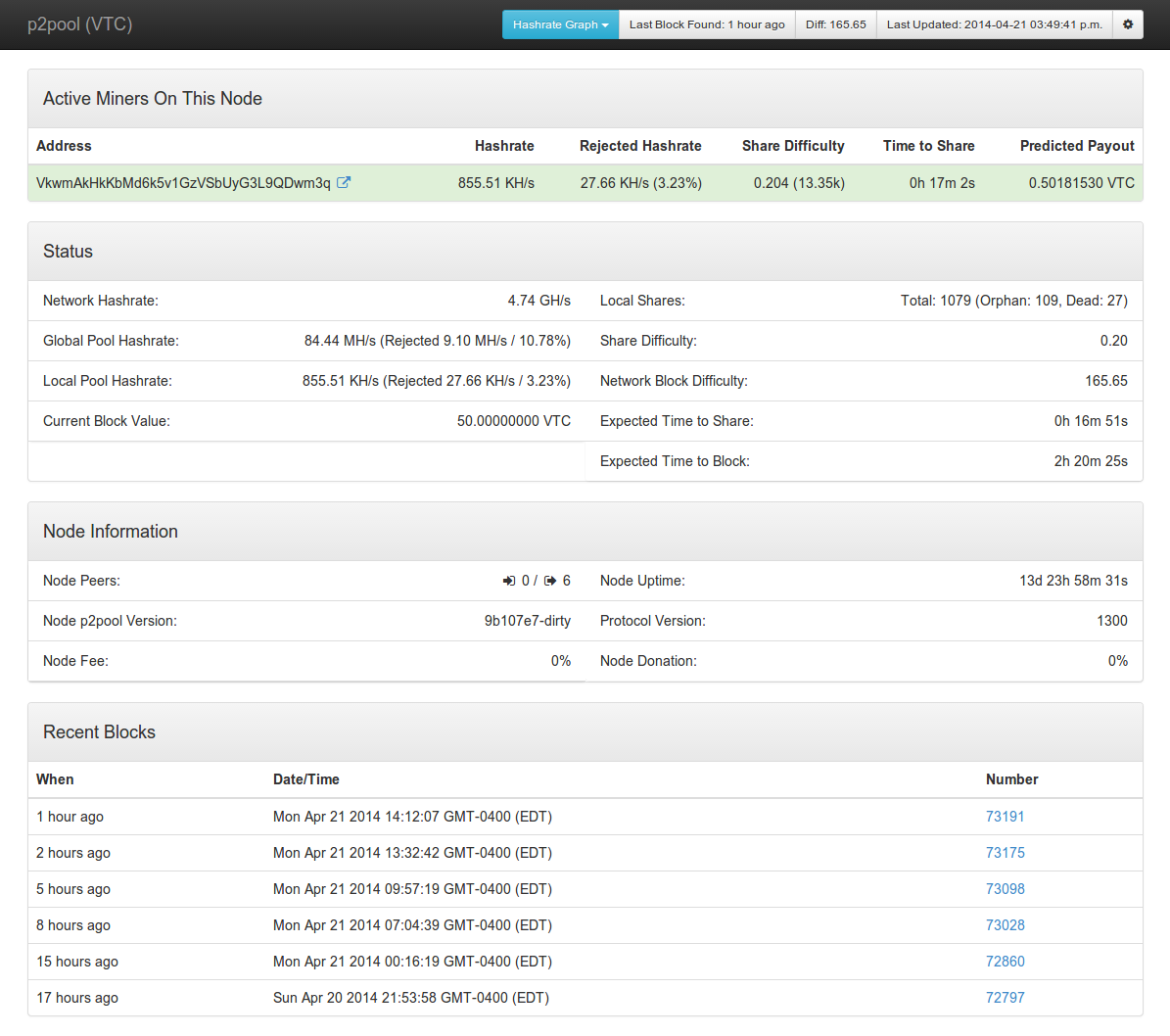
Task: Click the Hashrate column header
Action: [504, 146]
